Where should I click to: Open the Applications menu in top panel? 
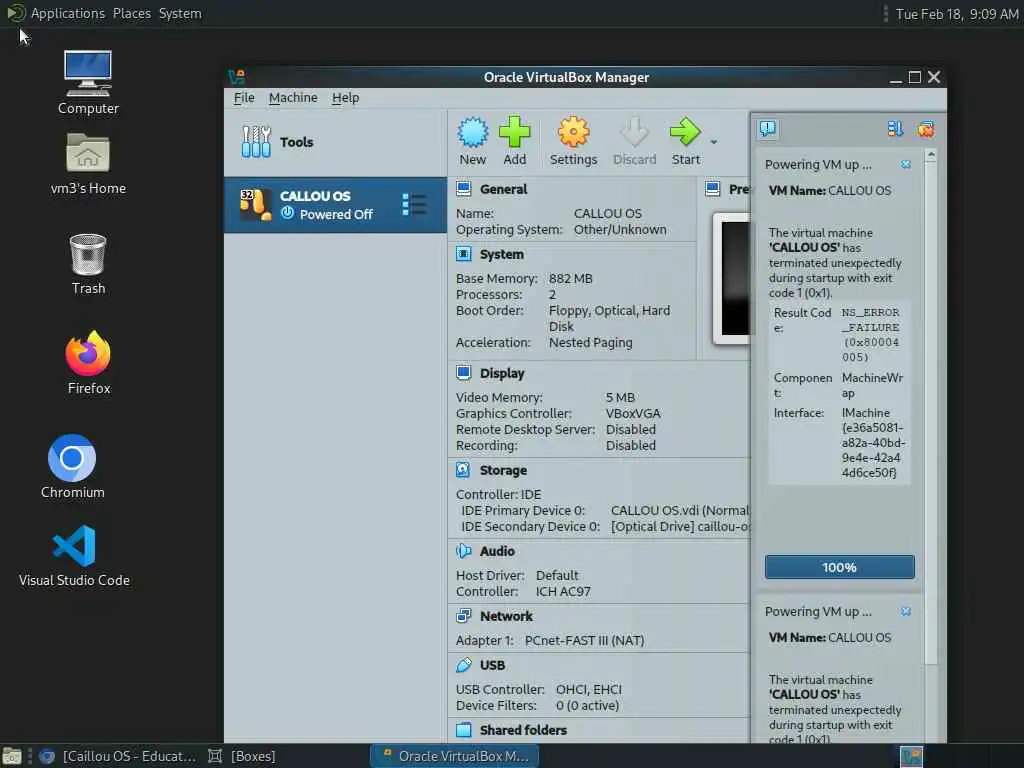[67, 13]
